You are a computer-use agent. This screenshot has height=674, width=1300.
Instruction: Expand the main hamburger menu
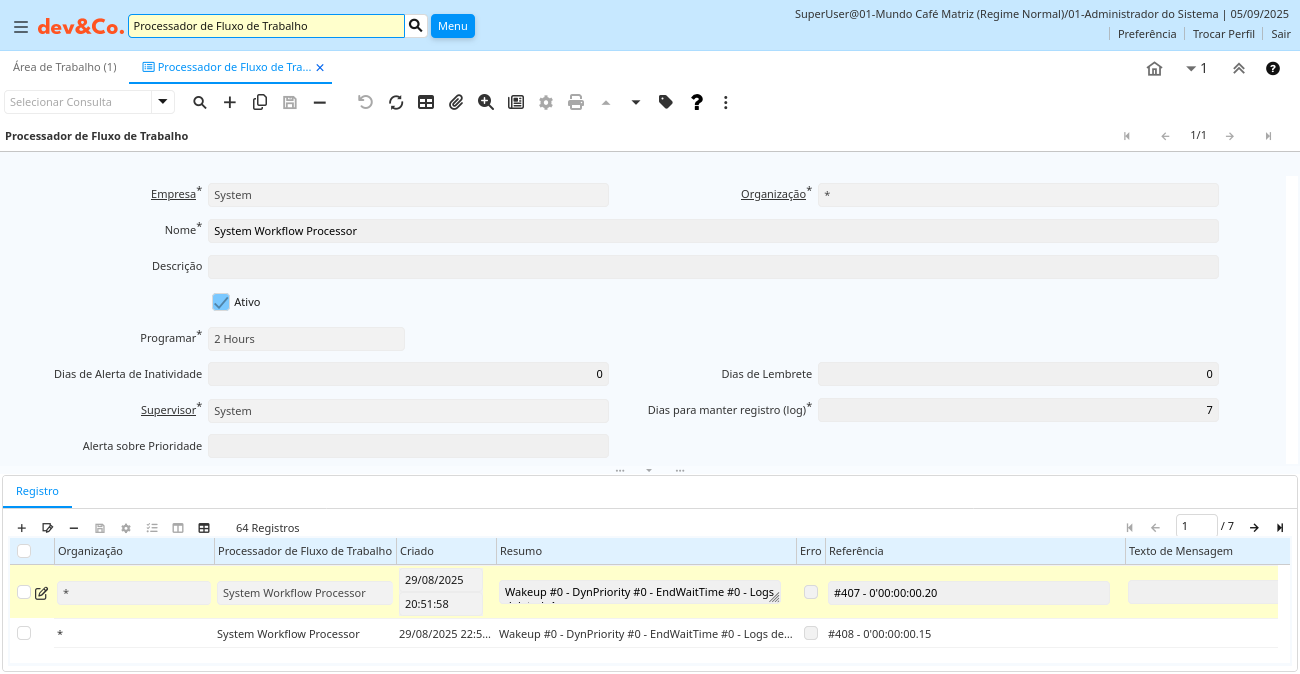[20, 27]
